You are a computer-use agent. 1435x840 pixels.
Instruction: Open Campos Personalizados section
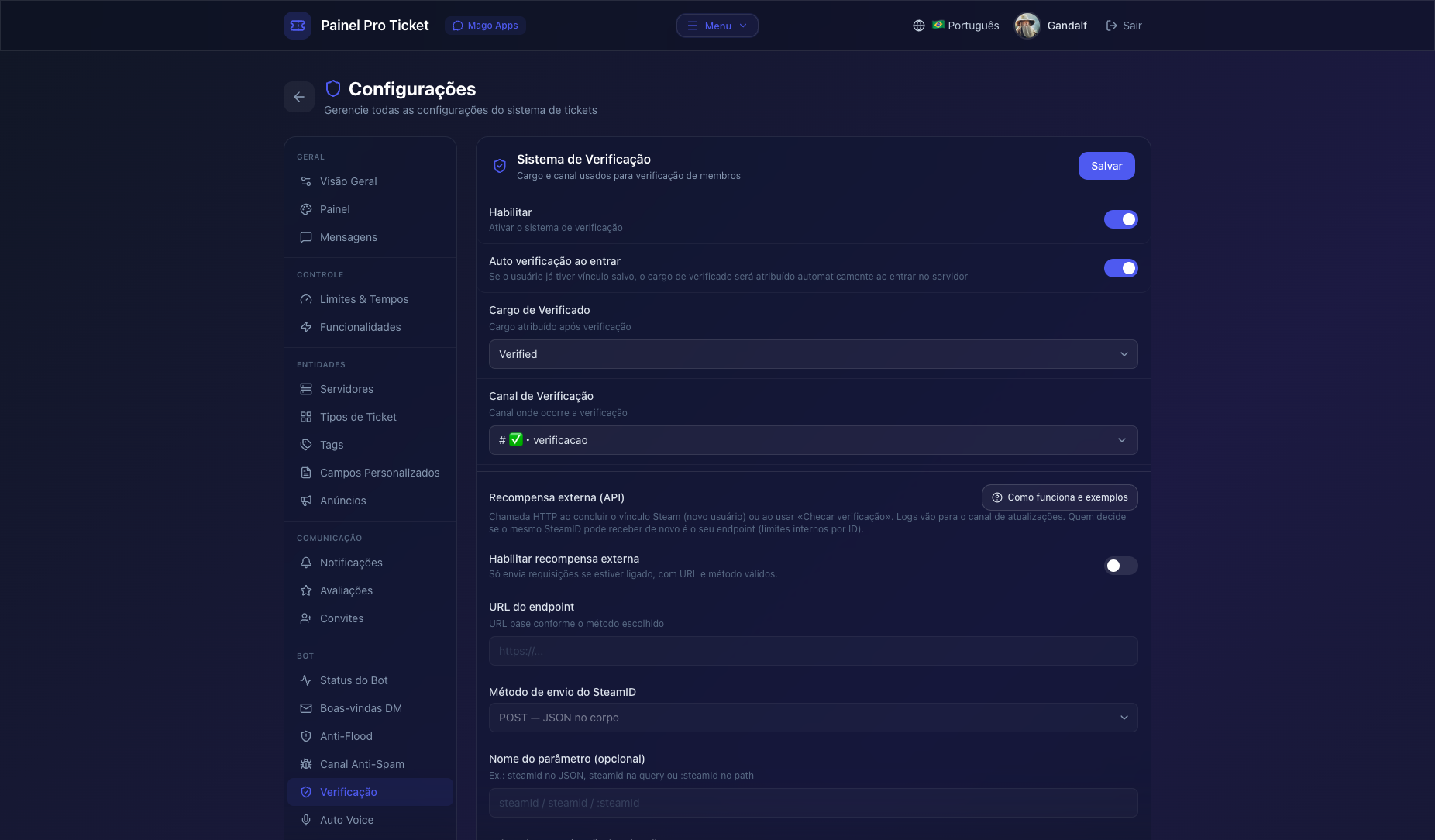click(370, 473)
